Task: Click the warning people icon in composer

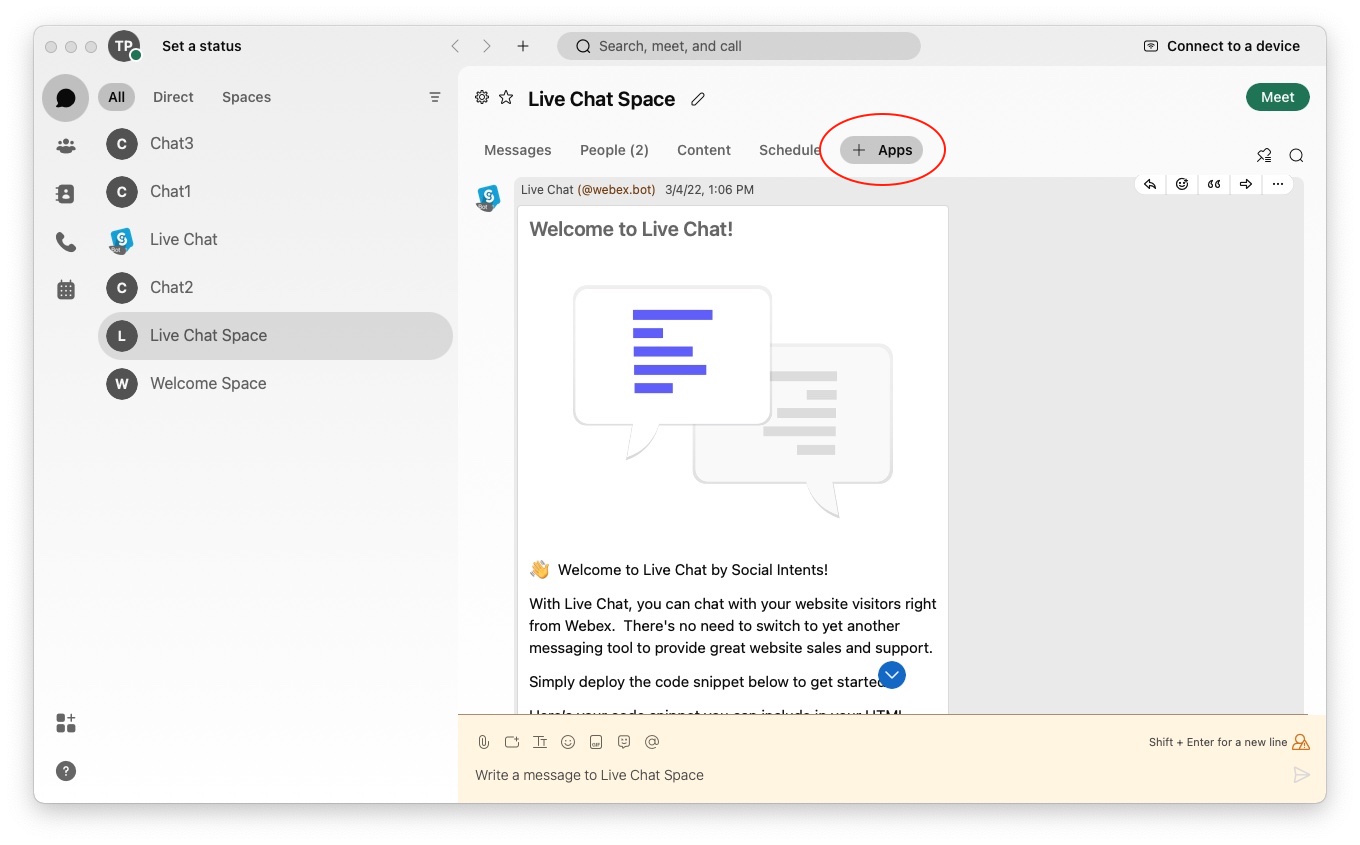Action: point(1301,742)
